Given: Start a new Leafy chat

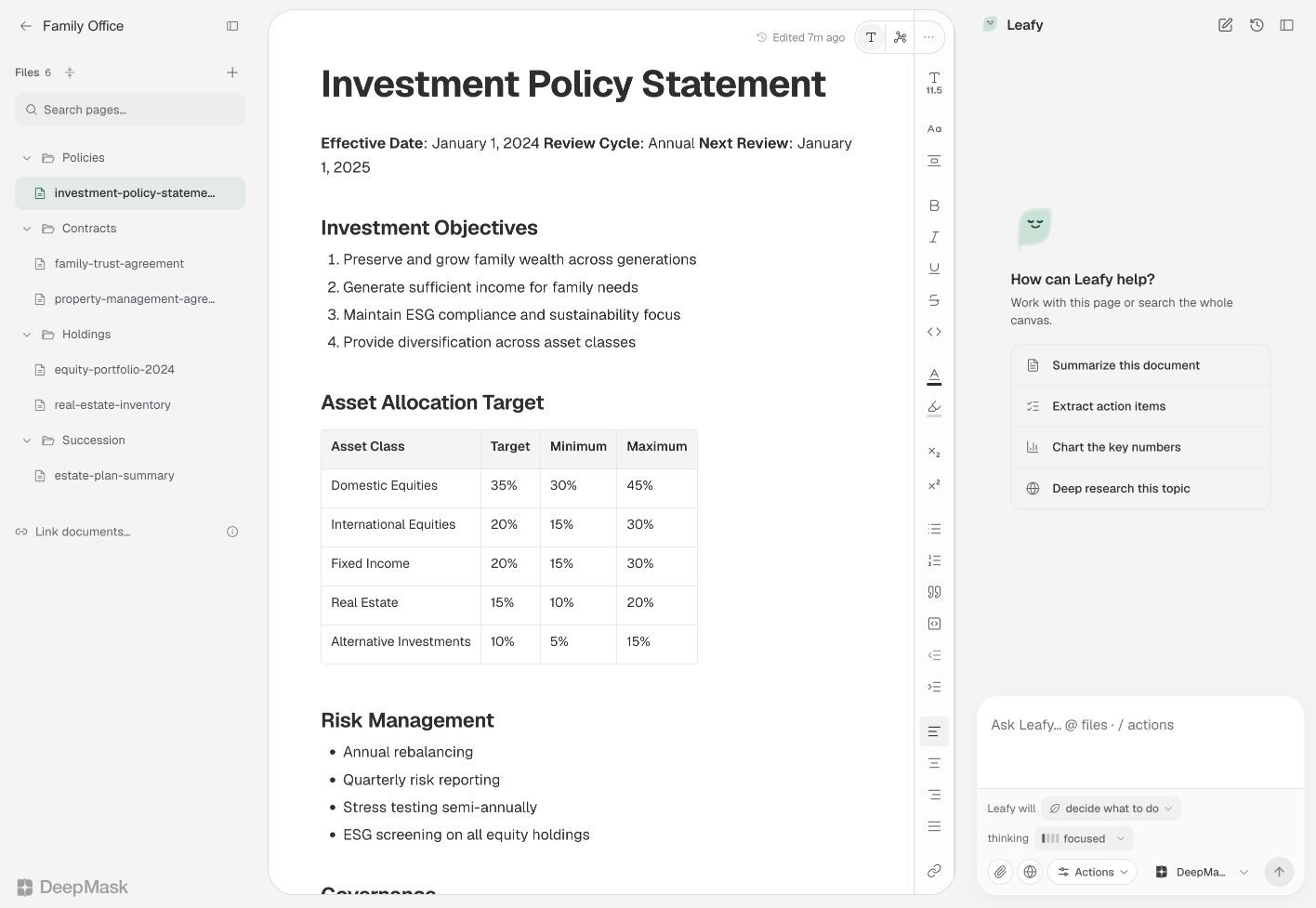Looking at the screenshot, I should tap(1225, 25).
